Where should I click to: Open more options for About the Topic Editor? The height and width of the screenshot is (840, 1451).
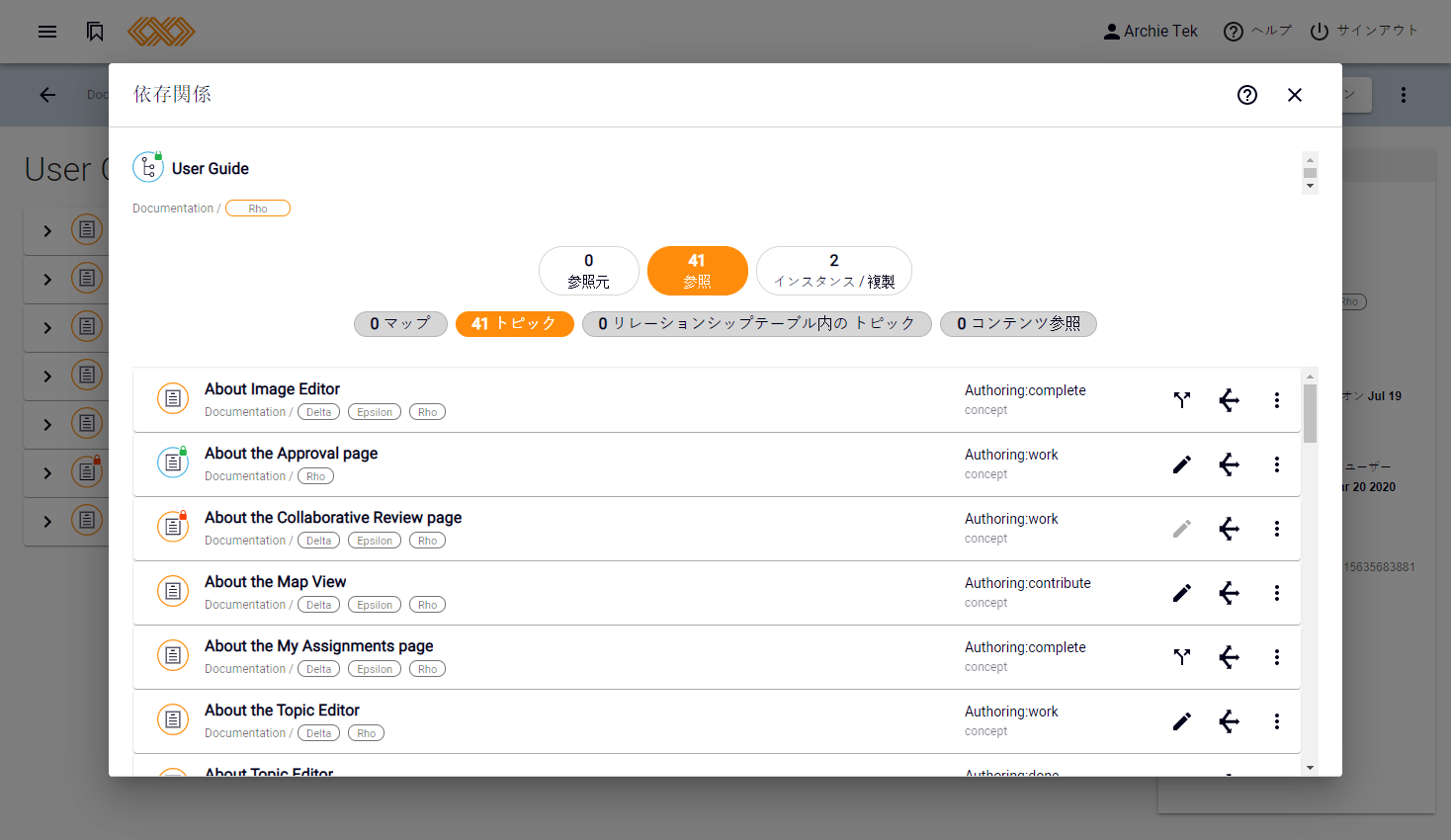coord(1277,721)
